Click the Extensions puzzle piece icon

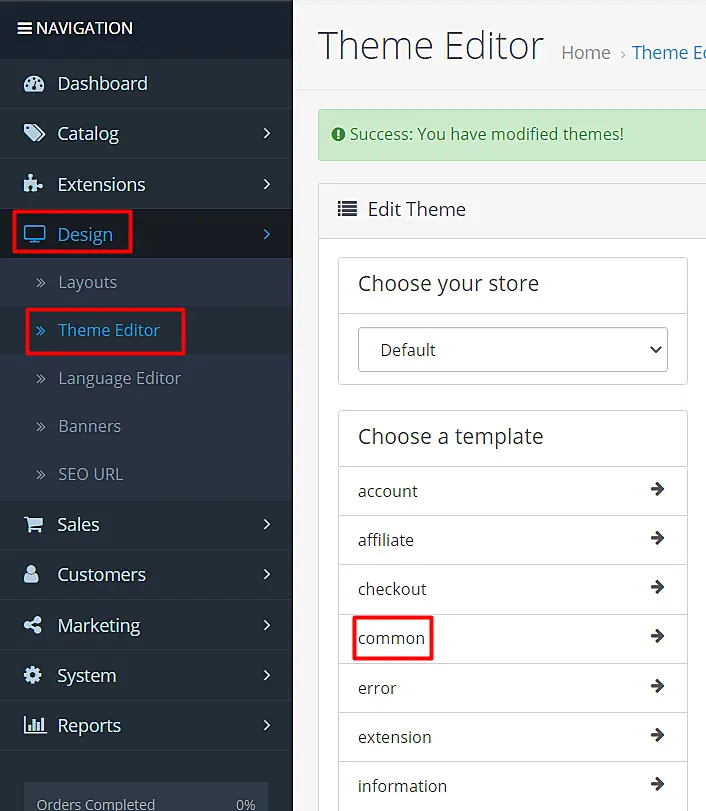[34, 184]
